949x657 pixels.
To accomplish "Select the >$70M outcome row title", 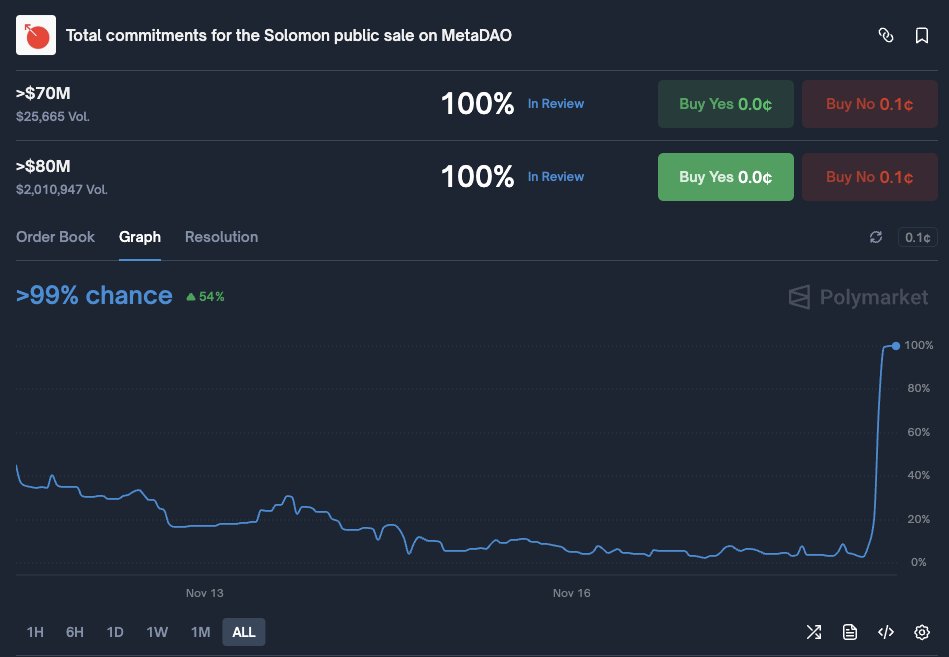I will [43, 93].
